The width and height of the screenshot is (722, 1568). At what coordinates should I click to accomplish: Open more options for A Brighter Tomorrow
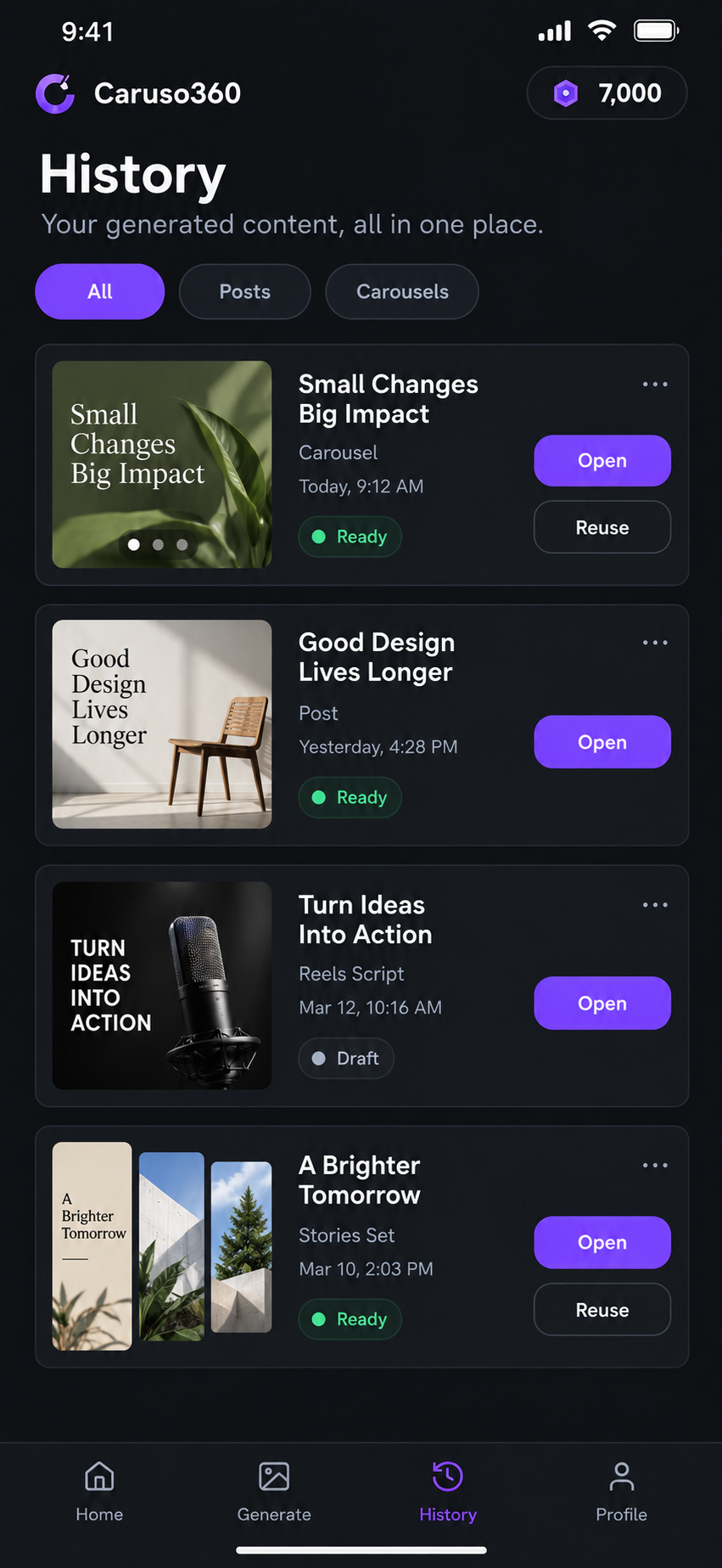[x=655, y=1166]
